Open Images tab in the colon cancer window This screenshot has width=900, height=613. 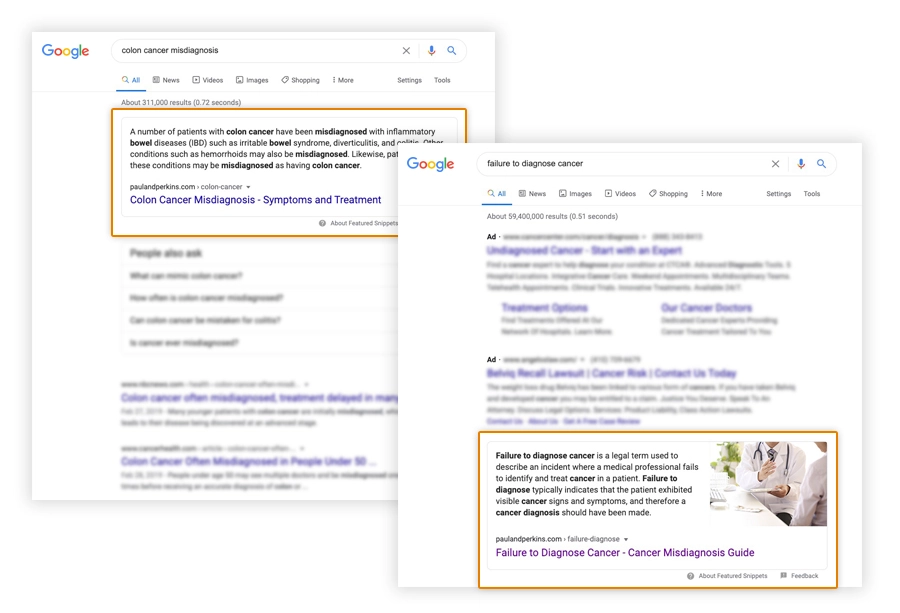click(252, 80)
